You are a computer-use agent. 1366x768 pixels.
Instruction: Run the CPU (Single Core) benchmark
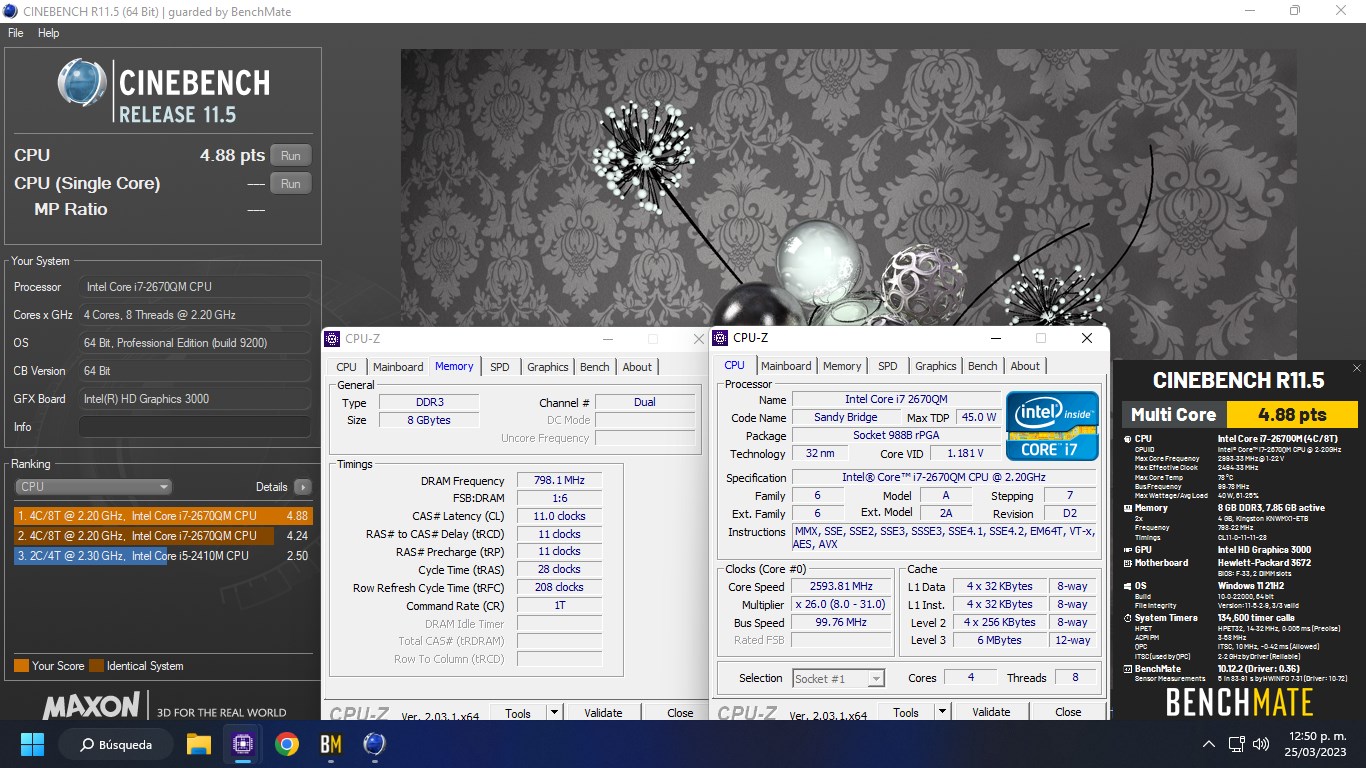(290, 183)
